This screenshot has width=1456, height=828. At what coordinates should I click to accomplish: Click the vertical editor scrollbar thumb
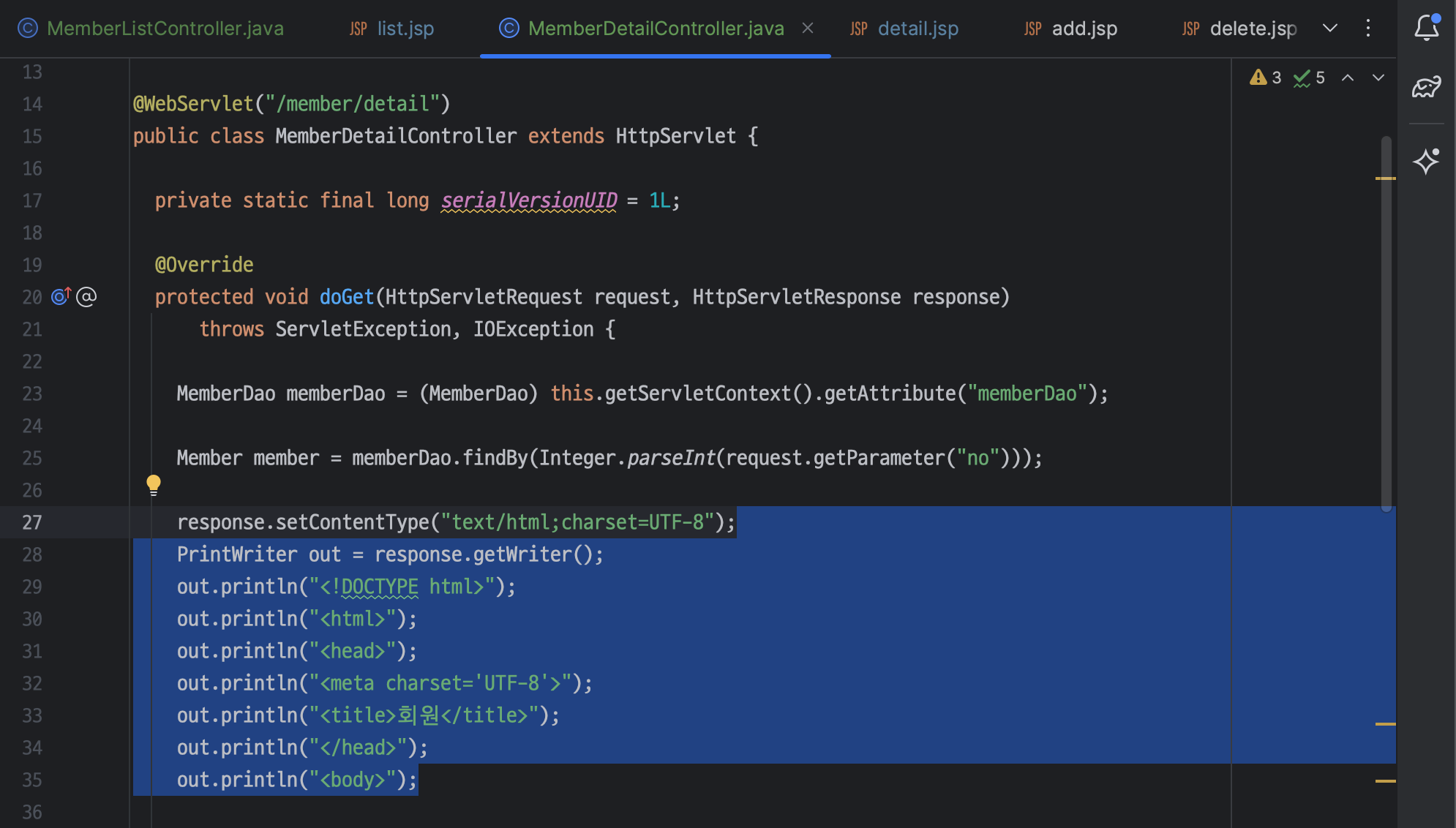(x=1386, y=322)
